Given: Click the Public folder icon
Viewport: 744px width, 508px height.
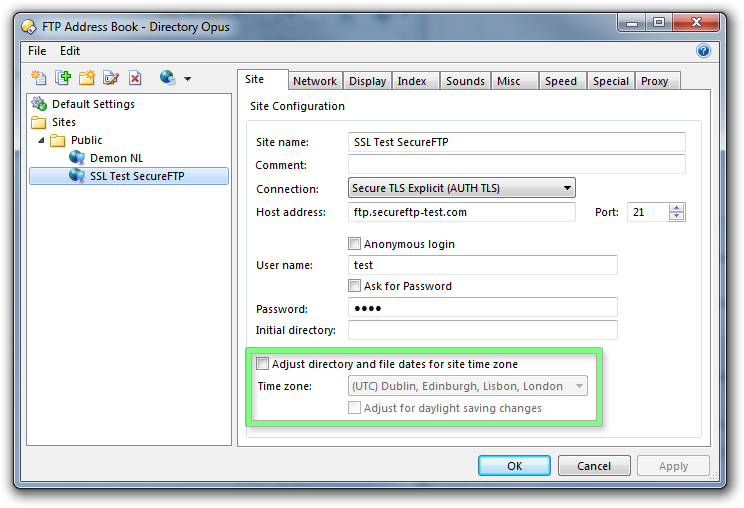Looking at the screenshot, I should 57,140.
